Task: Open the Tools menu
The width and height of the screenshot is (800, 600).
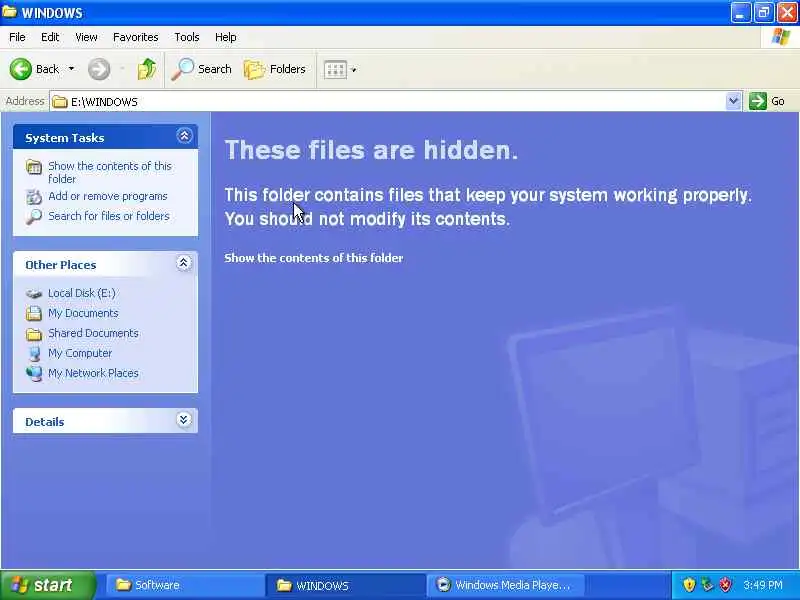Action: (187, 37)
